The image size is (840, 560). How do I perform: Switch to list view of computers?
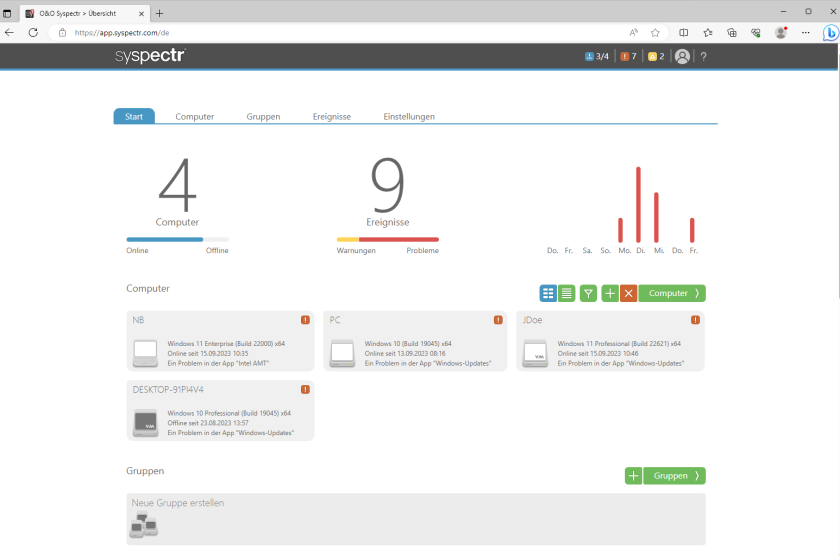pos(566,293)
